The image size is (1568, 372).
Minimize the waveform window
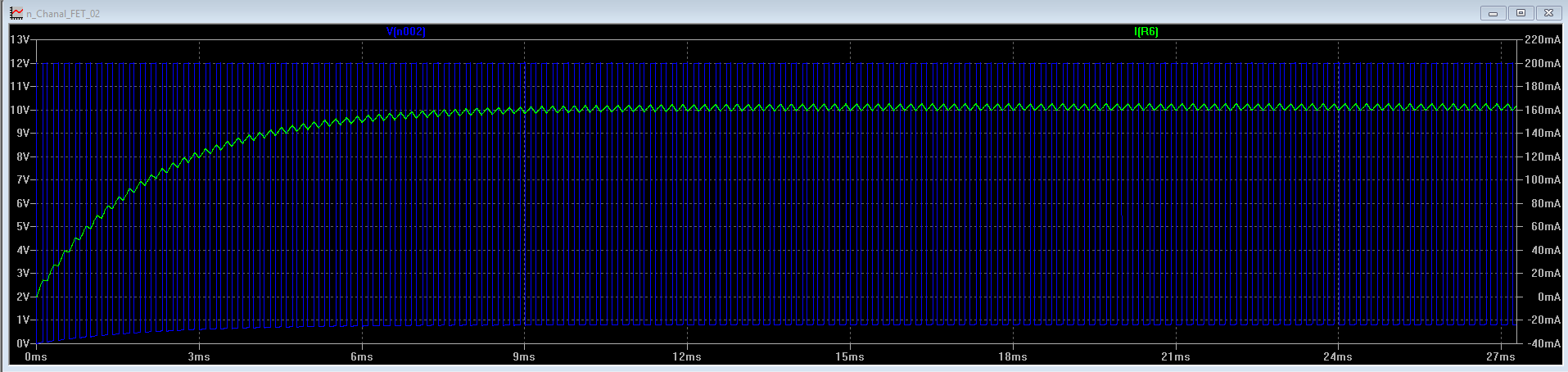coord(1493,13)
